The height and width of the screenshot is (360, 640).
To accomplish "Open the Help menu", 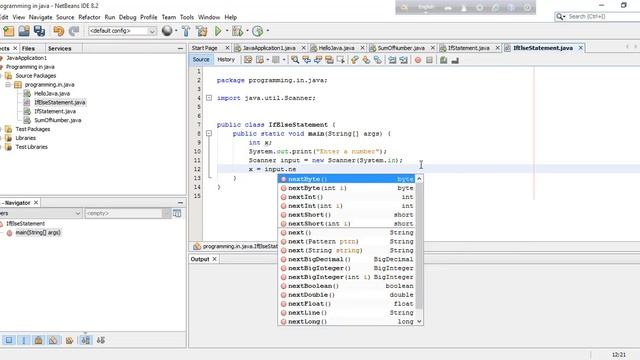I will click(231, 17).
